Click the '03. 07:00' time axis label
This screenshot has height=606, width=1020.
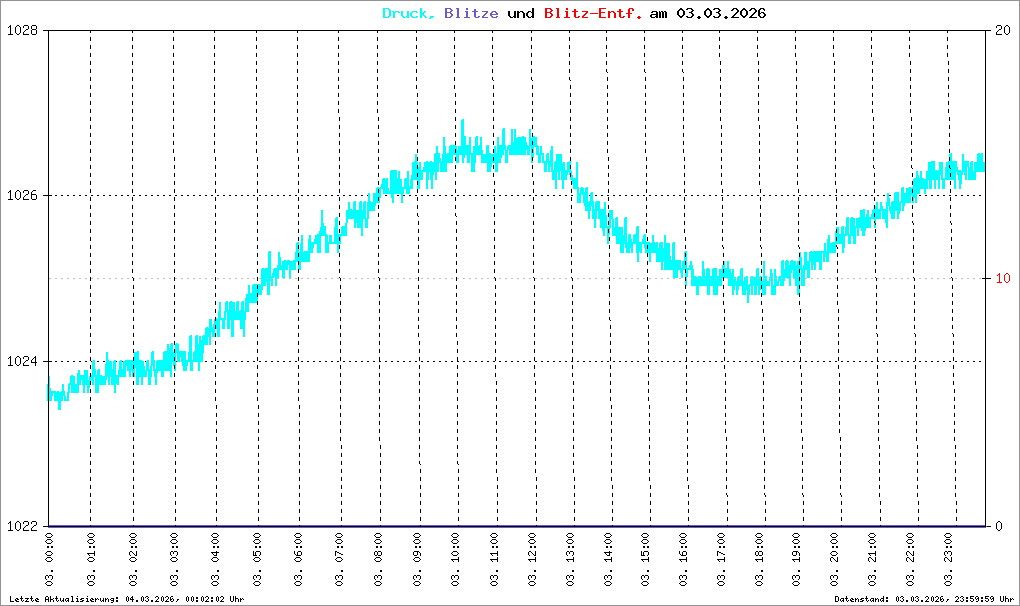coord(339,560)
